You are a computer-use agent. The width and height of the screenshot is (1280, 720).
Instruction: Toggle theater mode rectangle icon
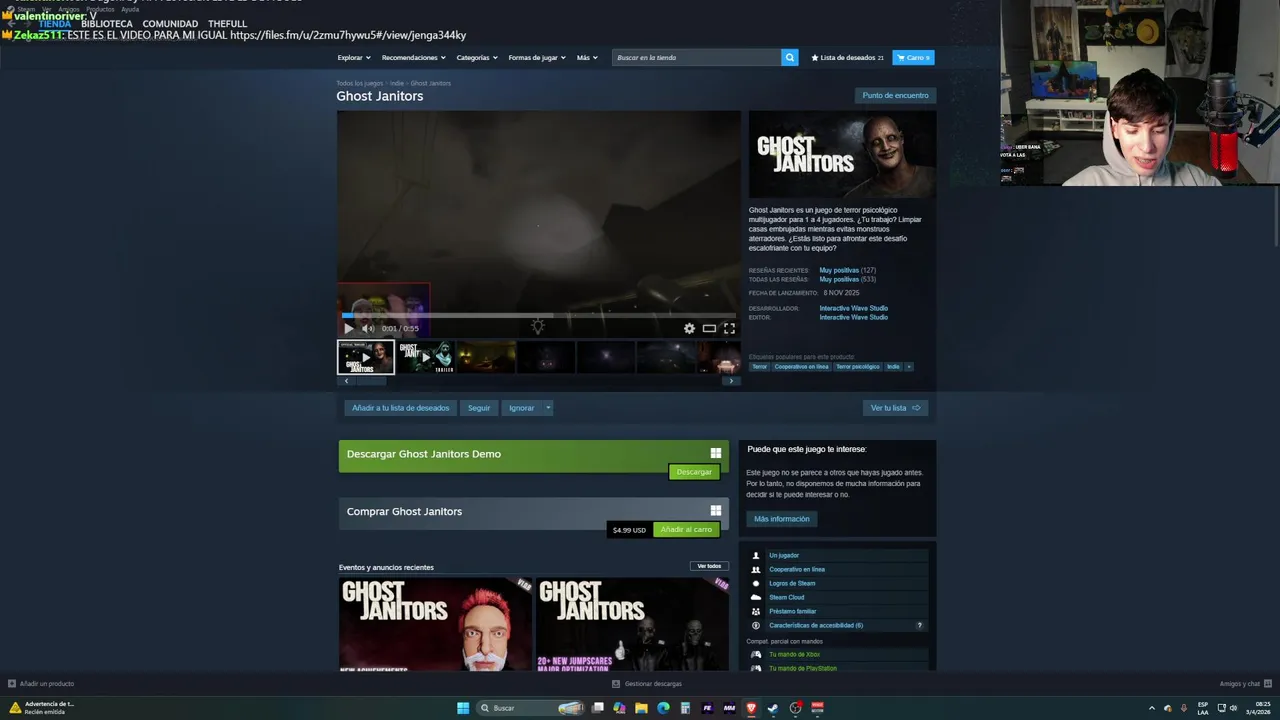(x=709, y=328)
